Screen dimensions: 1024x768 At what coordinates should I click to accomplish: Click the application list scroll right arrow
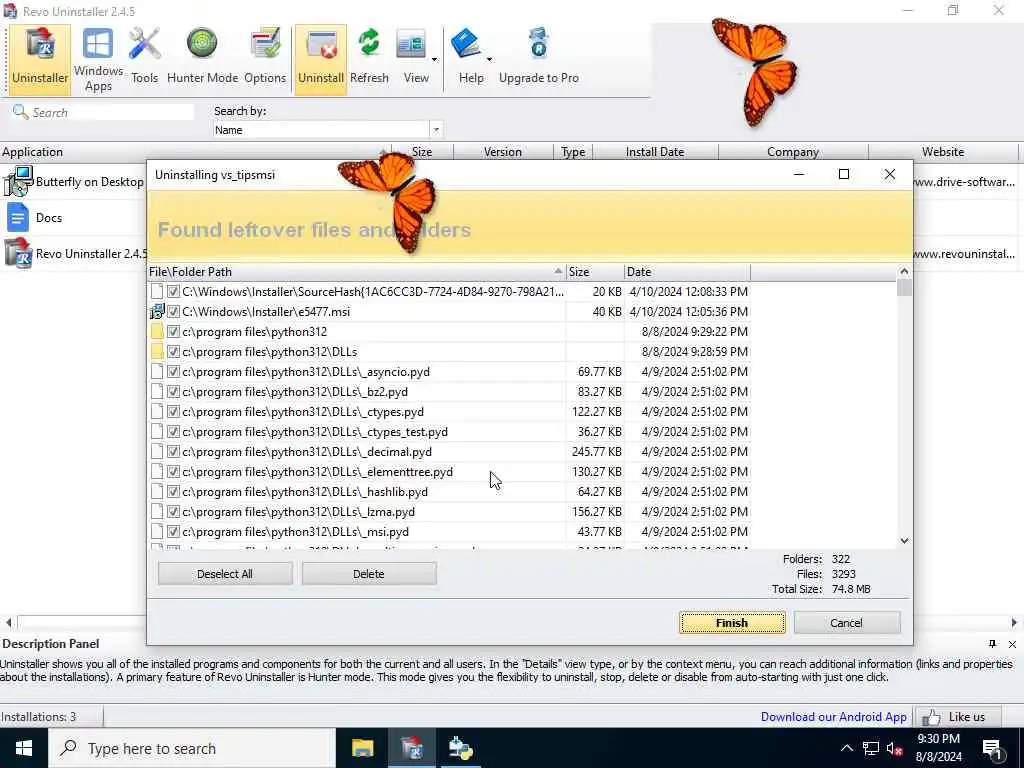click(x=1014, y=622)
